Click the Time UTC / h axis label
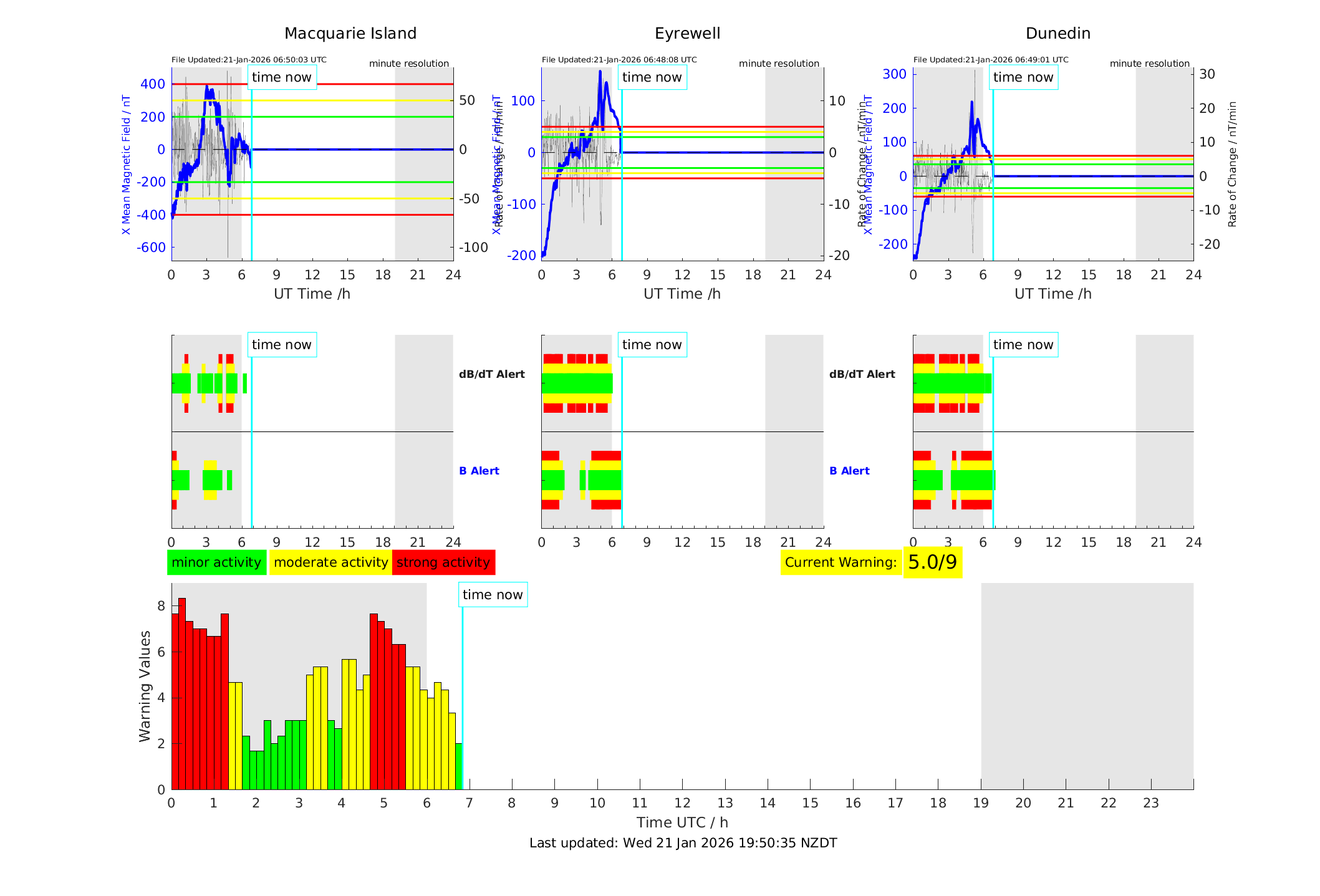Image resolution: width=1320 pixels, height=896 pixels. coord(682,822)
